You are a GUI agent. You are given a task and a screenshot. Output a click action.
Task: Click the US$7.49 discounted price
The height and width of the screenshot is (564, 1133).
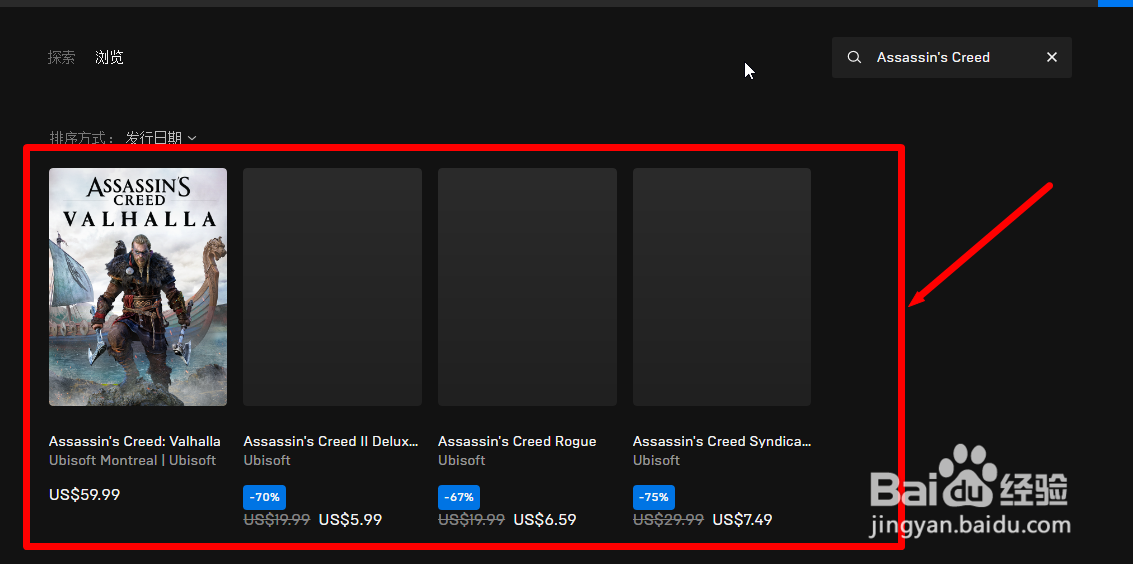click(742, 519)
